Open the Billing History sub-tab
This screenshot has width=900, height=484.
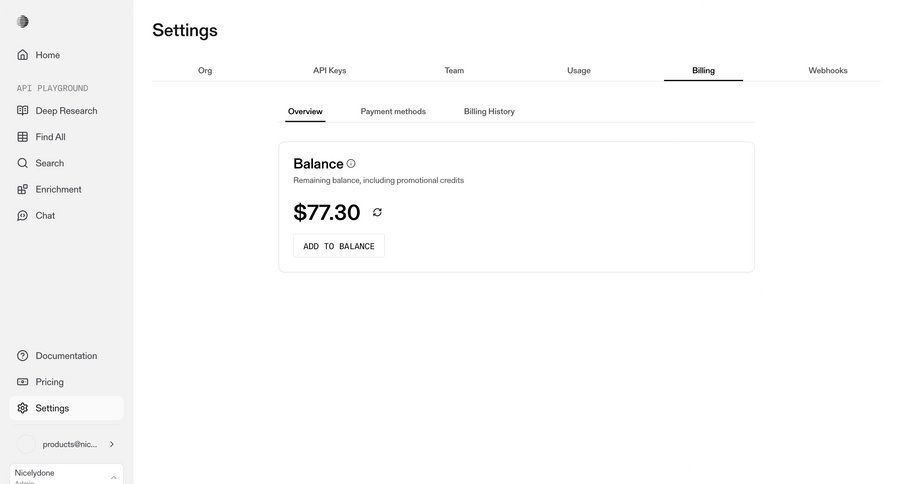(489, 111)
